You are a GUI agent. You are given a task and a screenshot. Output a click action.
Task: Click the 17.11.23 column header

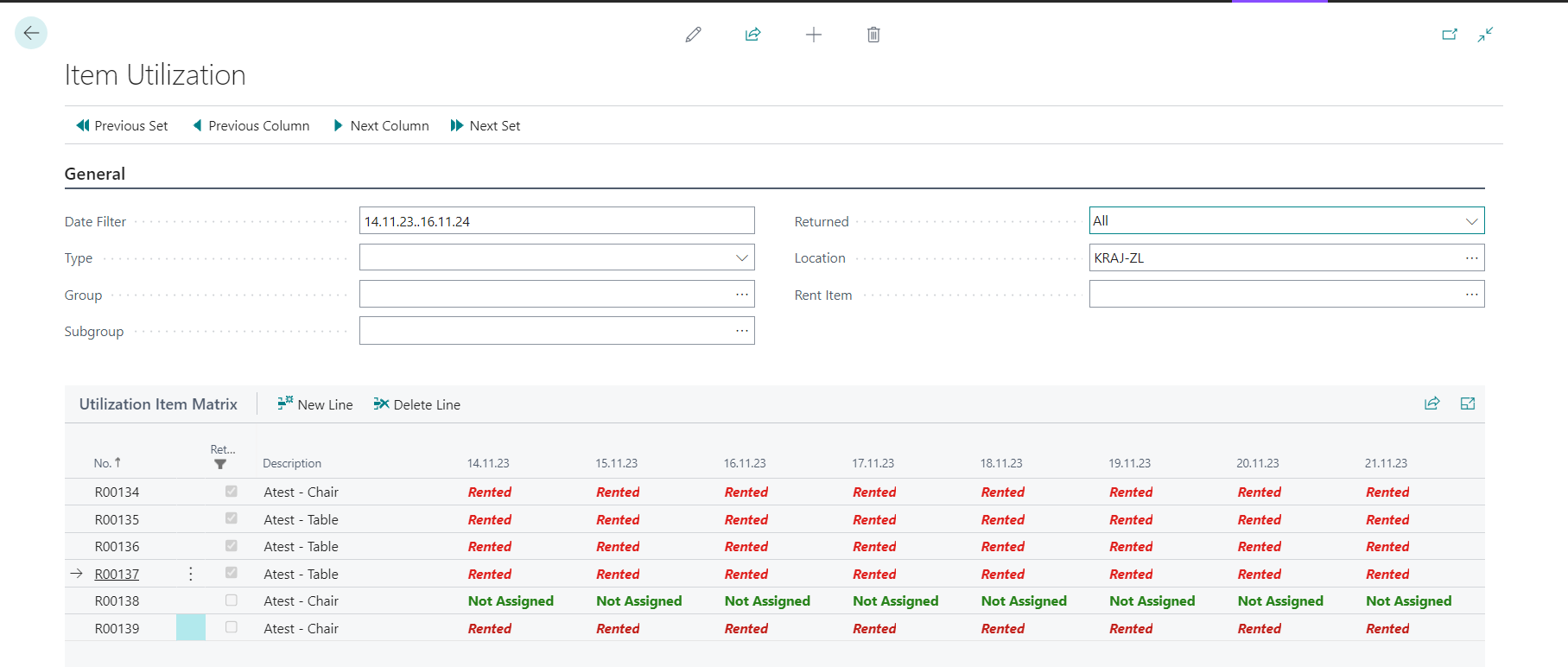point(873,463)
